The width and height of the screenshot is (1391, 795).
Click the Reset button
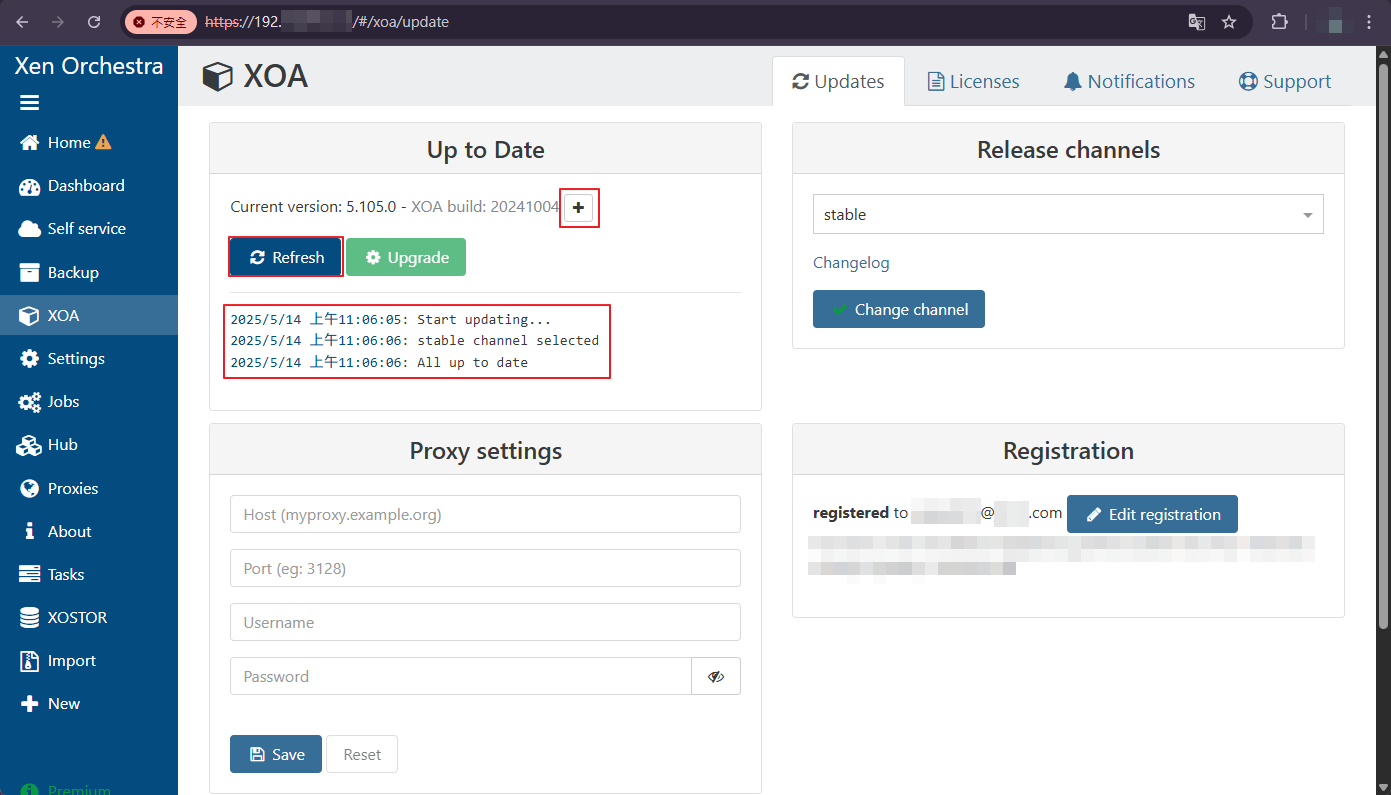pyautogui.click(x=362, y=754)
